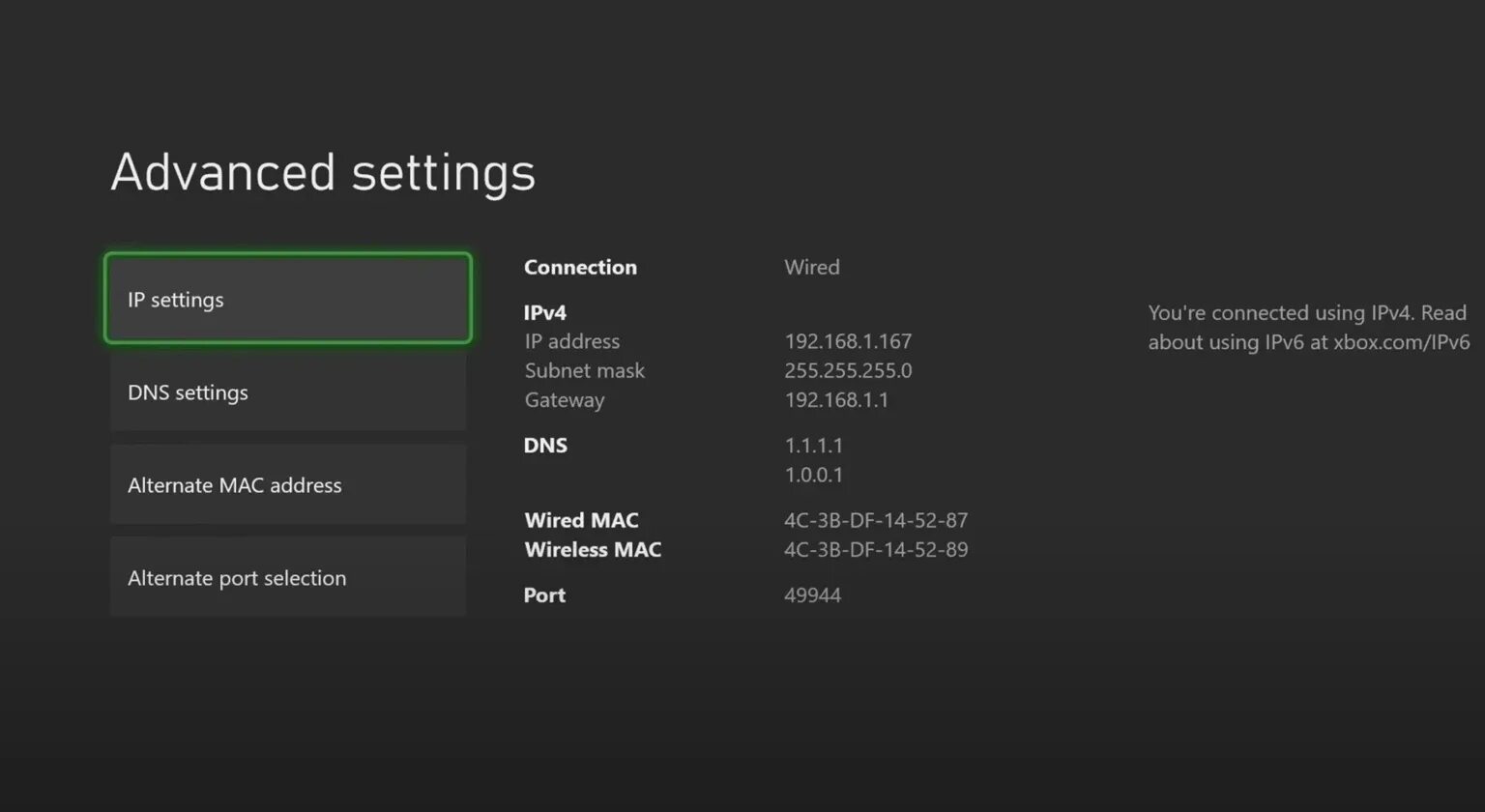Click the IP address value 192.168.1.167
This screenshot has height=812, width=1485.
click(848, 341)
